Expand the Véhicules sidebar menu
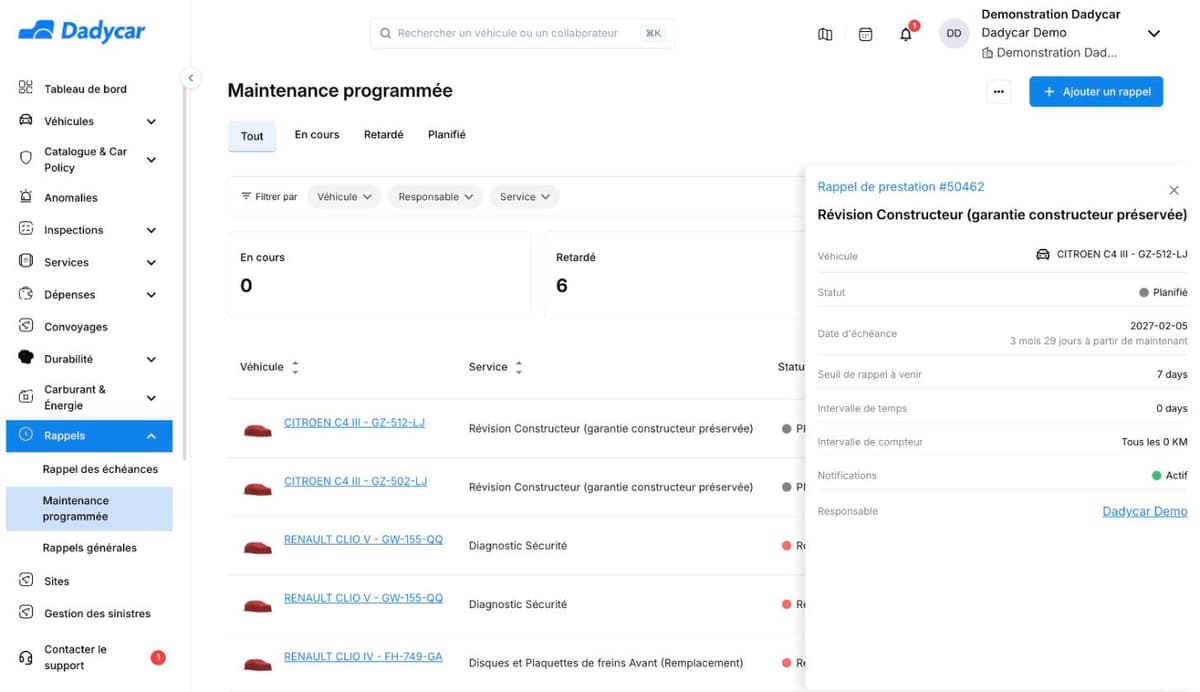The height and width of the screenshot is (692, 1200). pyautogui.click(x=151, y=121)
